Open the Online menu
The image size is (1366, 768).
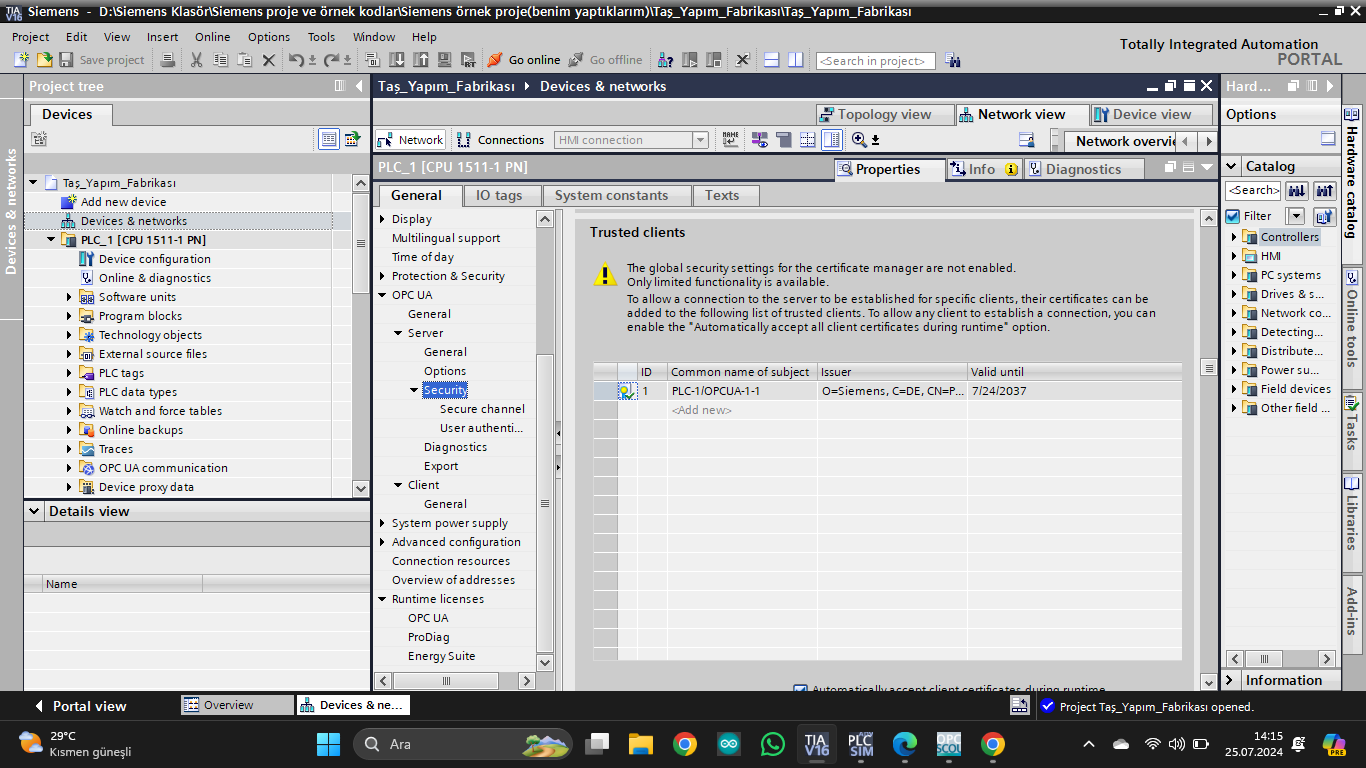point(212,37)
